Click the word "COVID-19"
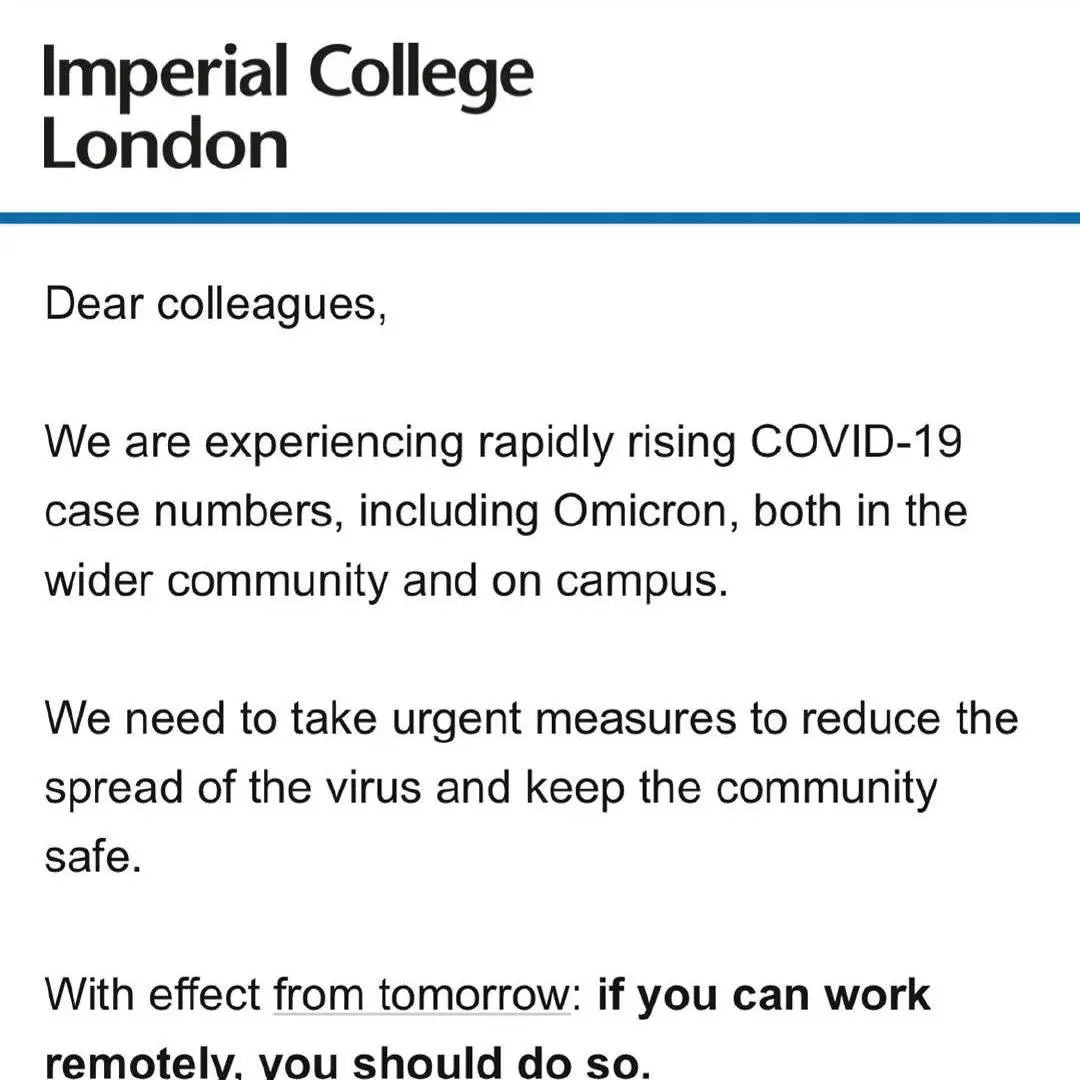Image resolution: width=1080 pixels, height=1080 pixels. point(855,441)
